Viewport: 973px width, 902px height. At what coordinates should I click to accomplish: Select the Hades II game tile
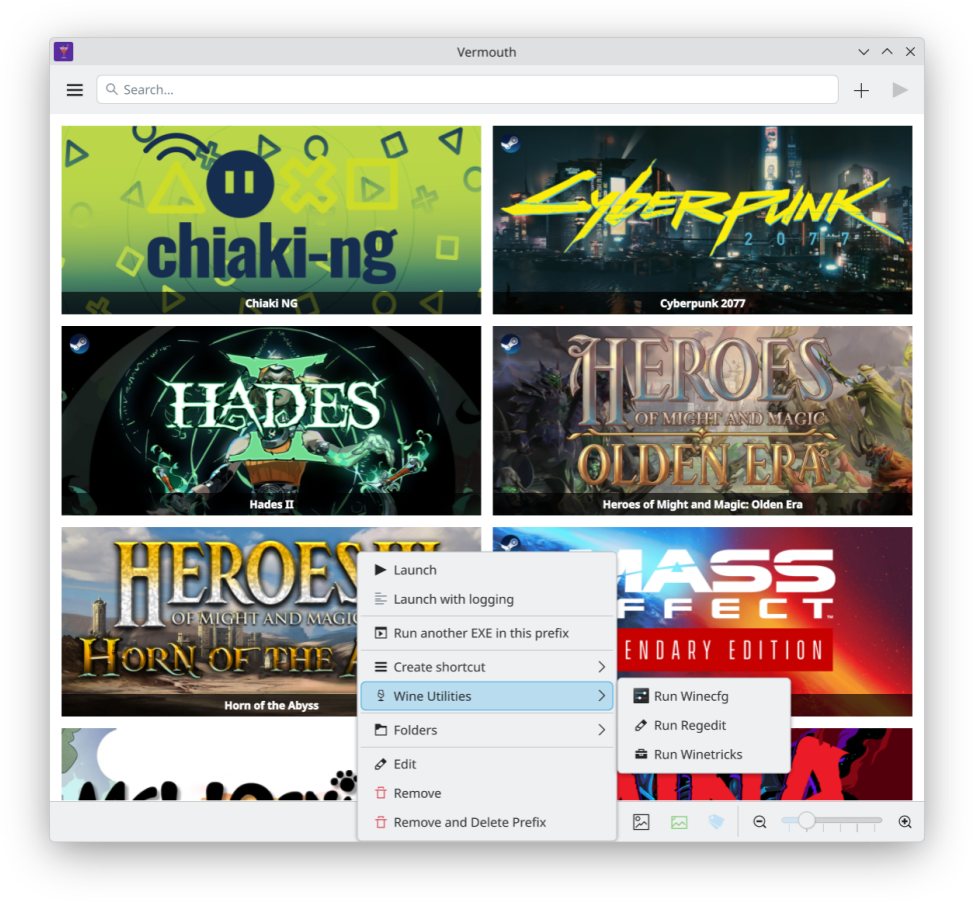tap(271, 421)
